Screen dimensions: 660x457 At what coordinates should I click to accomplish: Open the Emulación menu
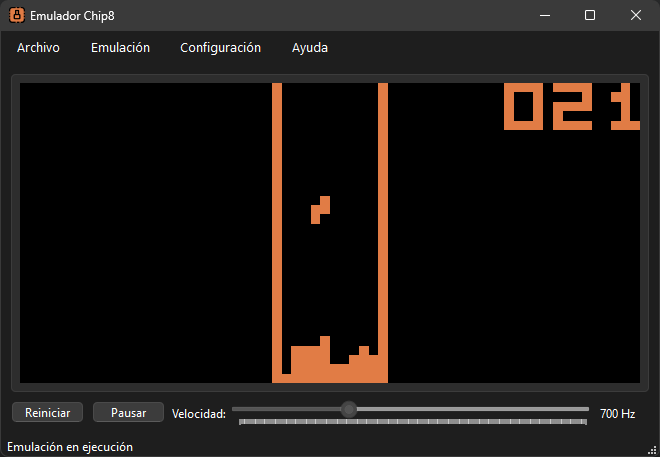pos(120,48)
